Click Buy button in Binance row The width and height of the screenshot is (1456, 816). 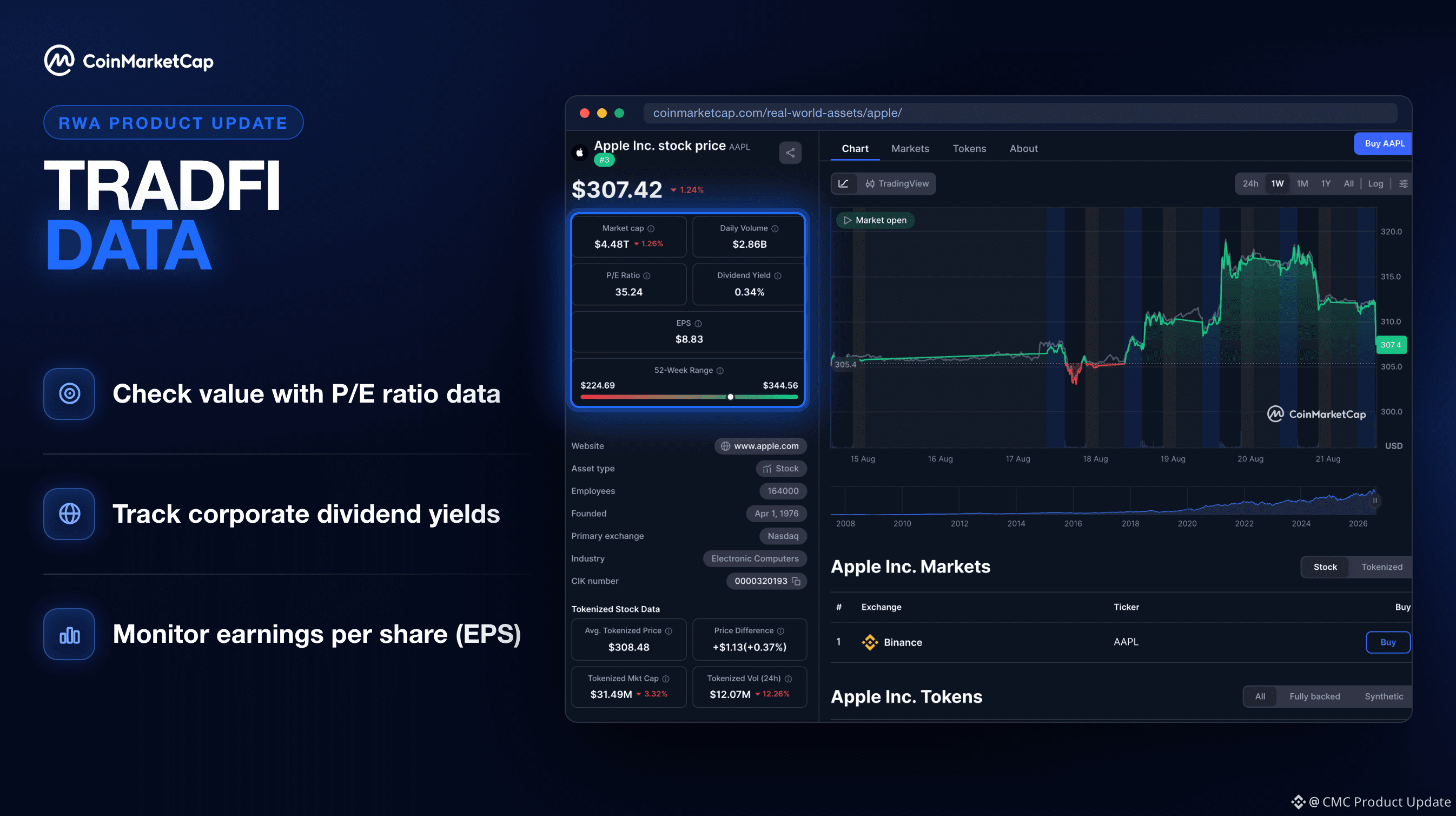[1388, 642]
